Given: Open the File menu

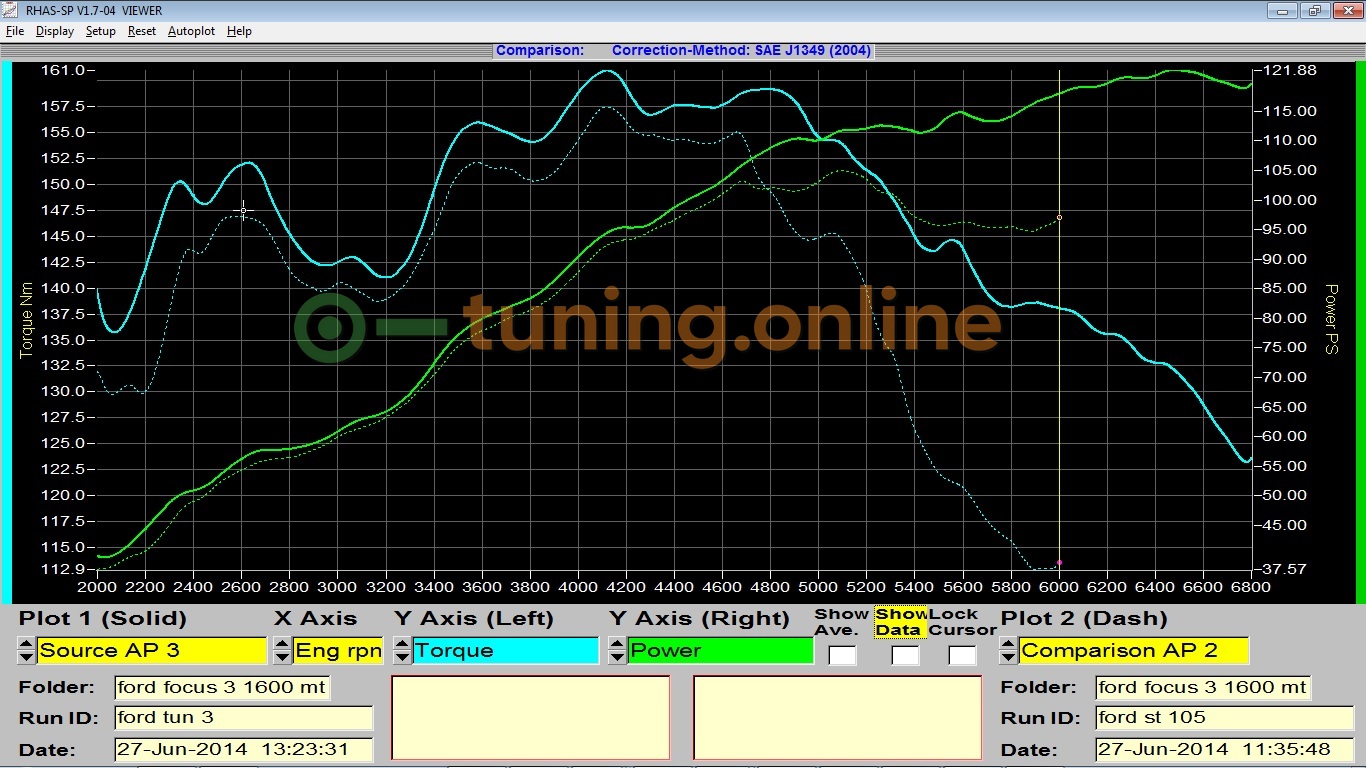Looking at the screenshot, I should (x=14, y=31).
